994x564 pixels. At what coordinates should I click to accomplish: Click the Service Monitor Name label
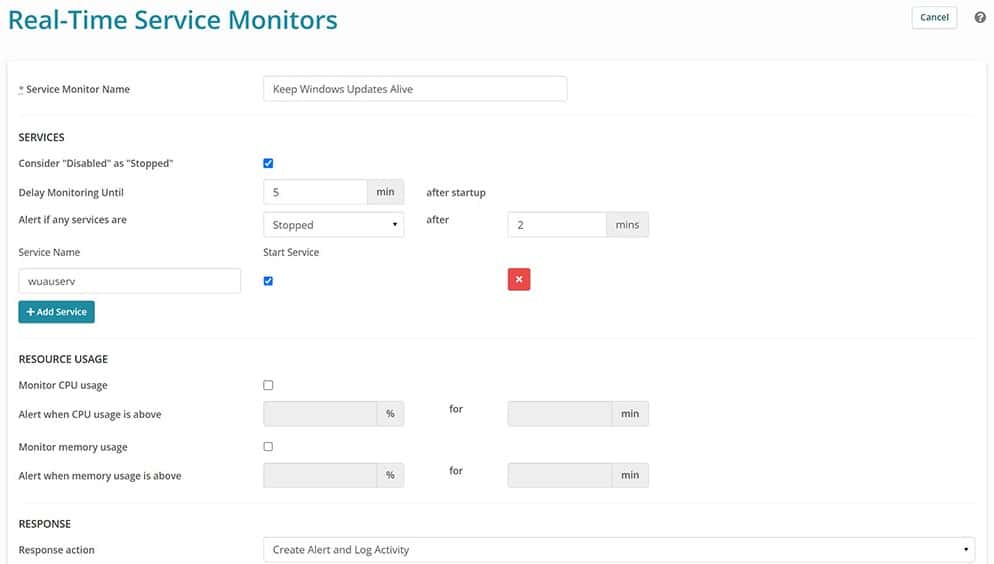(77, 89)
